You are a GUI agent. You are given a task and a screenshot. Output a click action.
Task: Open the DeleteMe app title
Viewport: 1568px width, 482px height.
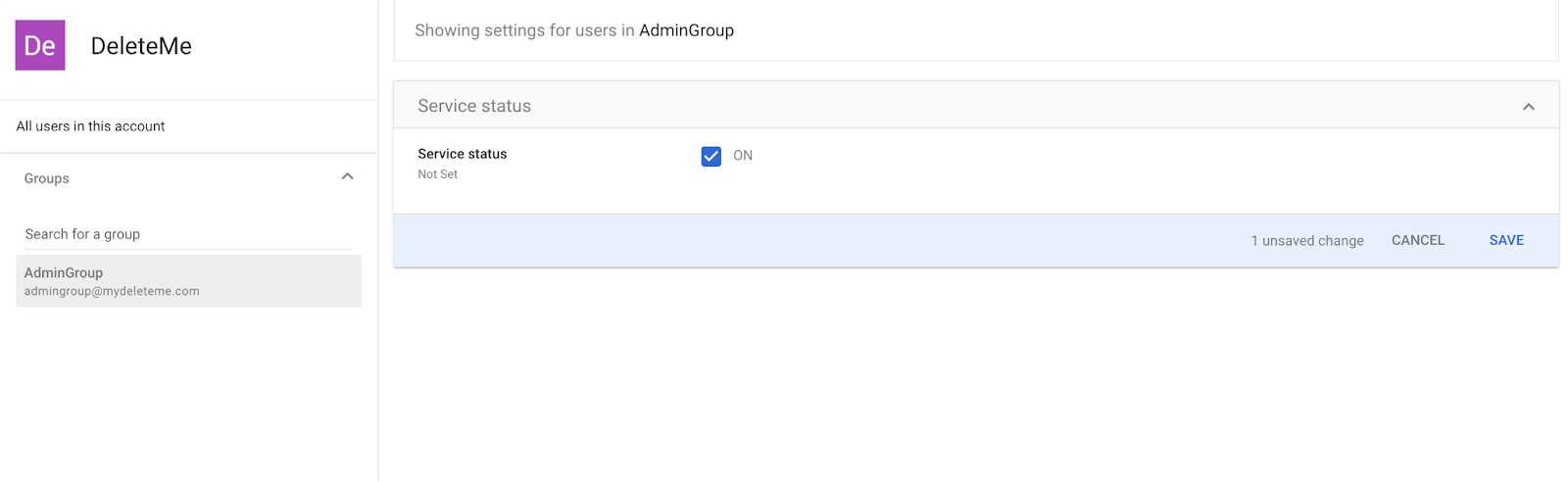coord(141,46)
